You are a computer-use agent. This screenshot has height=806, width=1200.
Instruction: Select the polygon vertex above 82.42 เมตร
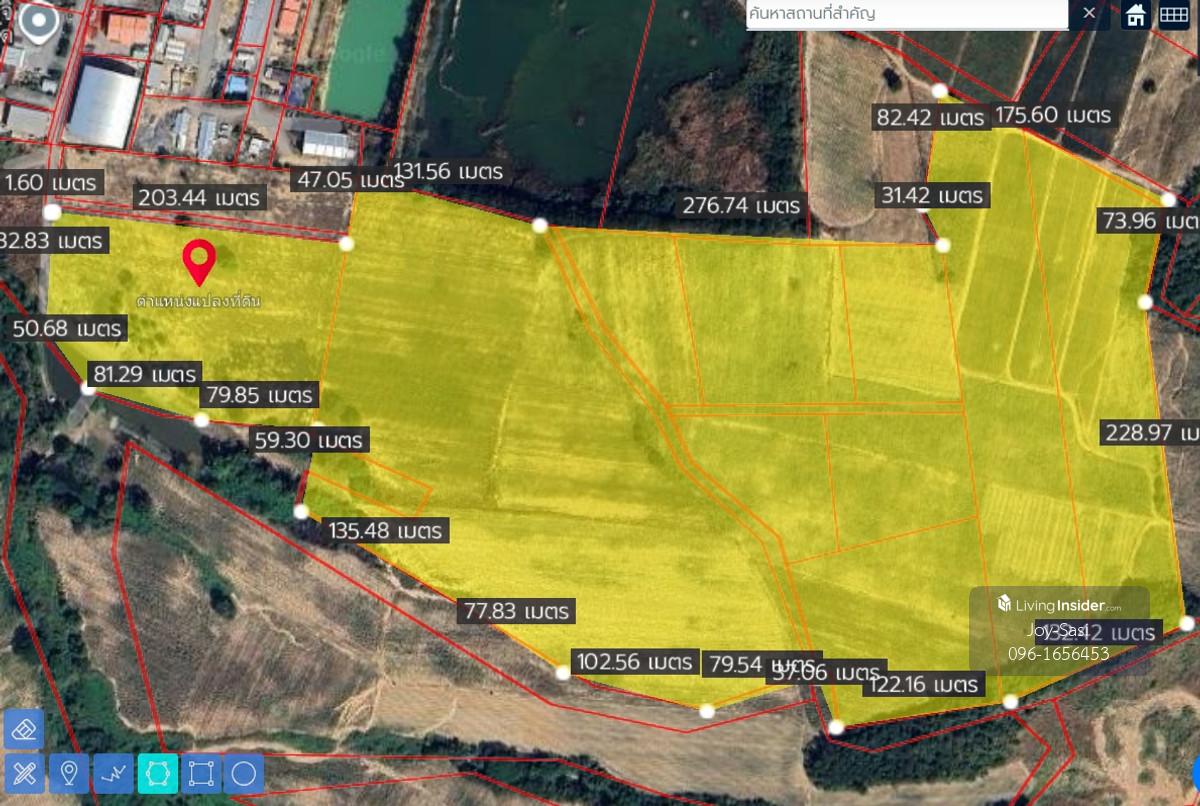click(x=940, y=91)
